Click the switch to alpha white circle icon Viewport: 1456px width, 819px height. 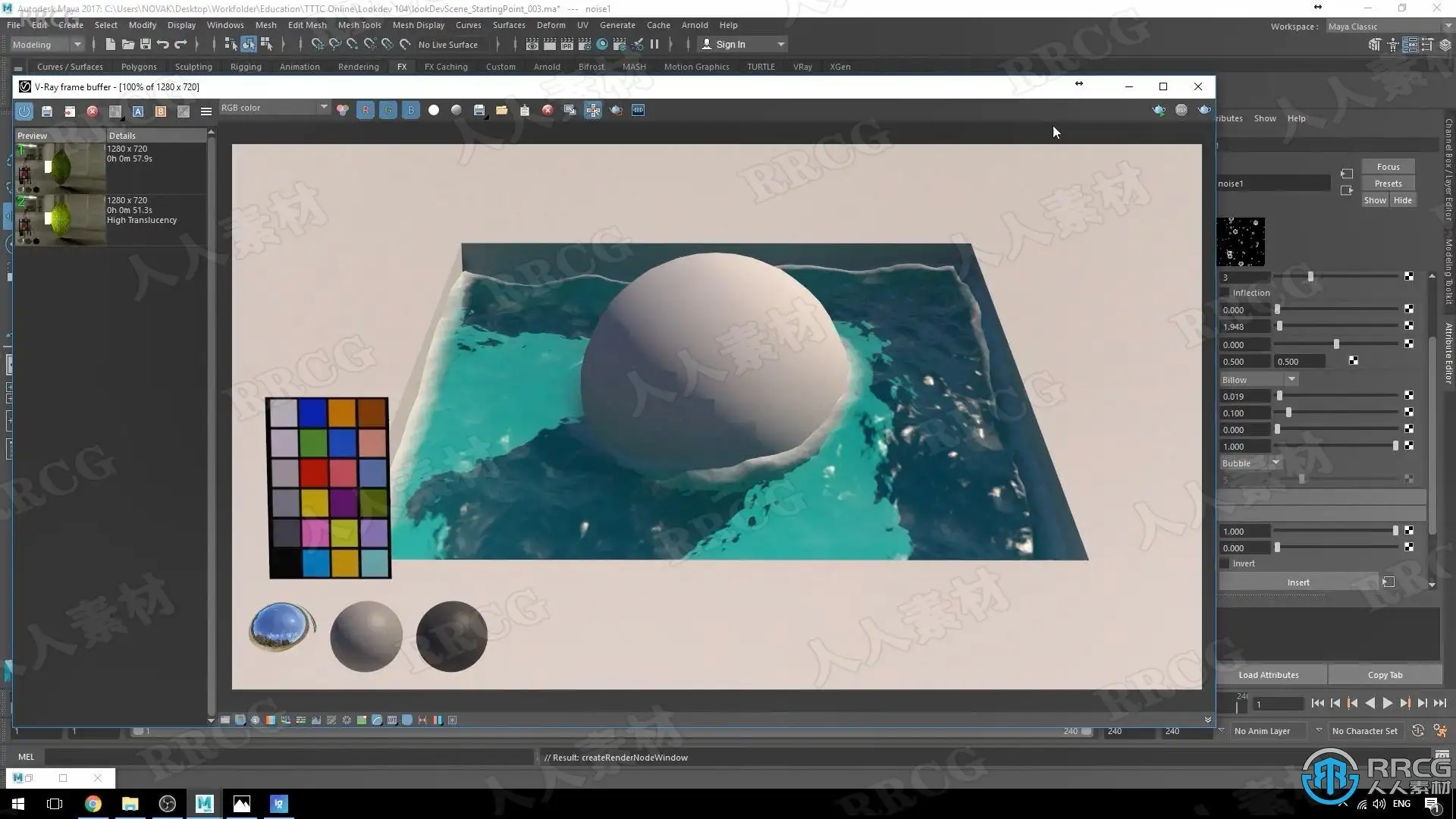tap(434, 111)
